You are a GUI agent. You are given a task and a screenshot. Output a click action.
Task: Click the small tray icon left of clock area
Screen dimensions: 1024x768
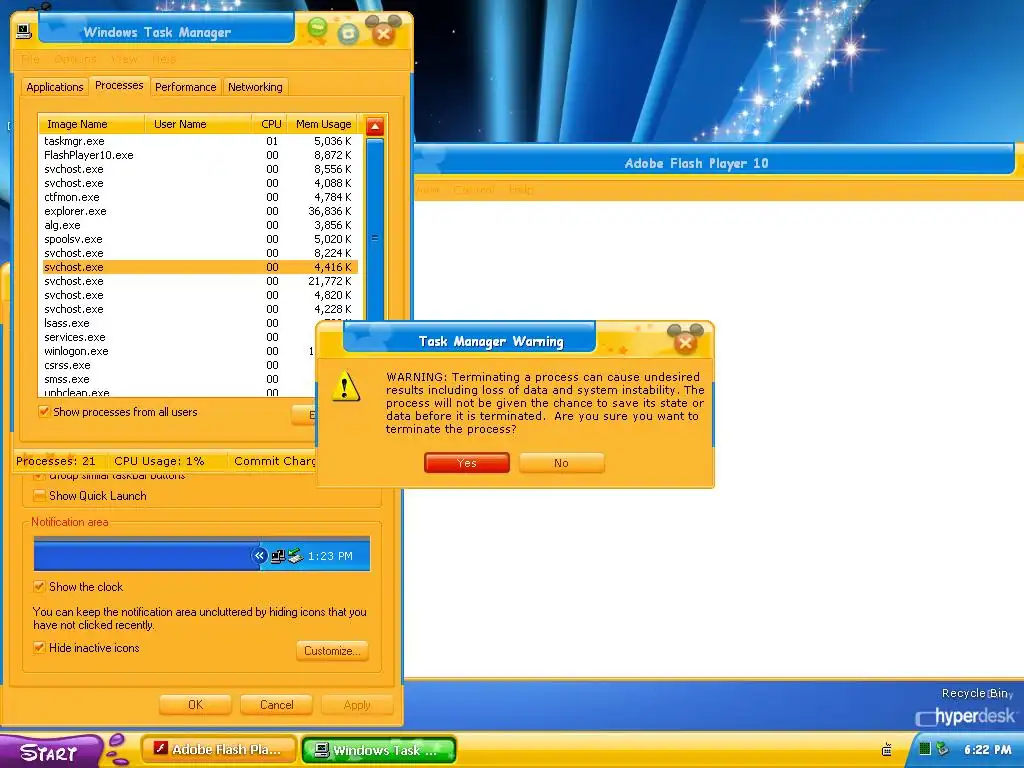click(x=887, y=750)
